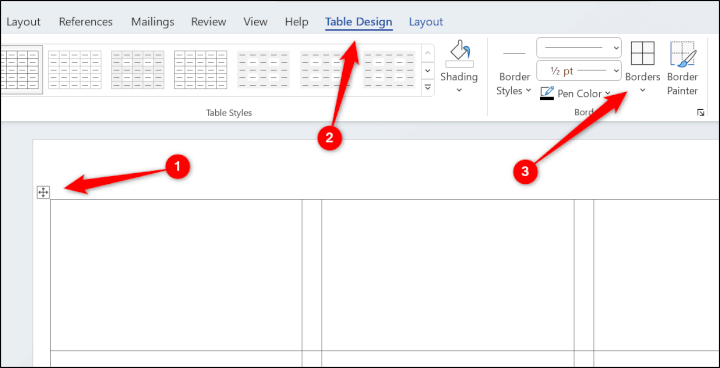Apply the fifth table style thumbnail
The width and height of the screenshot is (720, 368).
264,69
